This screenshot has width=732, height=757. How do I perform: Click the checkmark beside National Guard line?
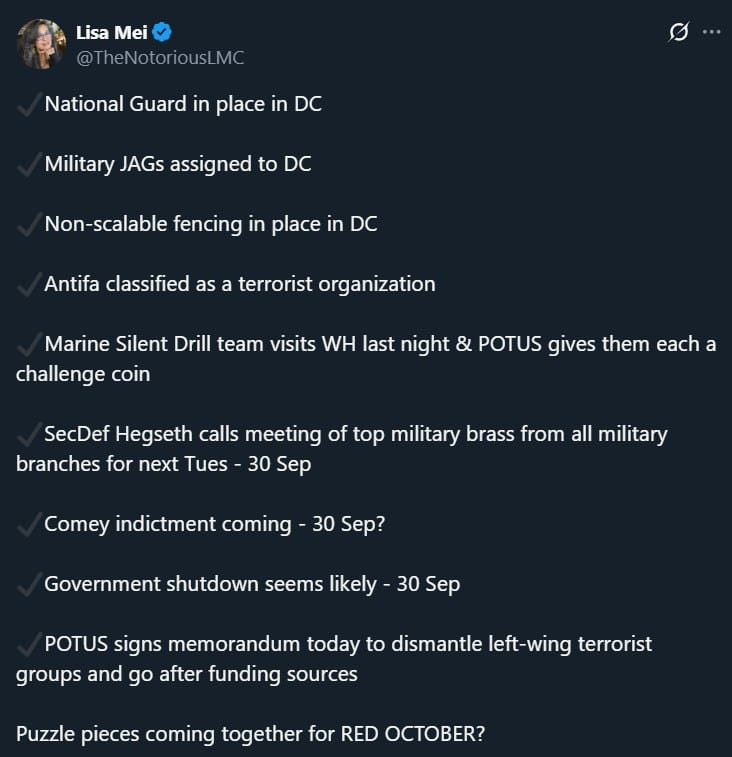point(29,104)
